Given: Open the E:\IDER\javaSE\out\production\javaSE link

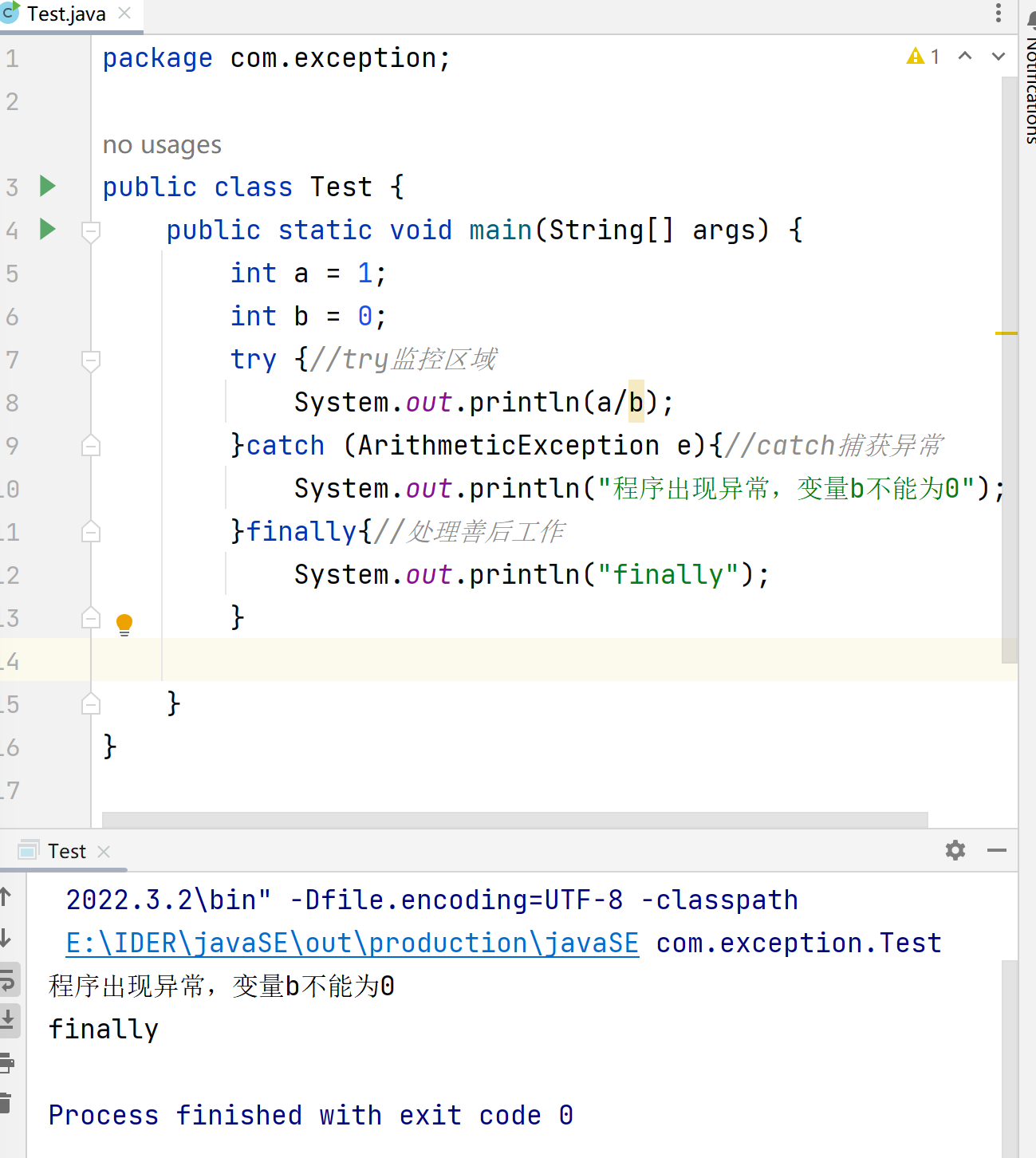Looking at the screenshot, I should (353, 943).
